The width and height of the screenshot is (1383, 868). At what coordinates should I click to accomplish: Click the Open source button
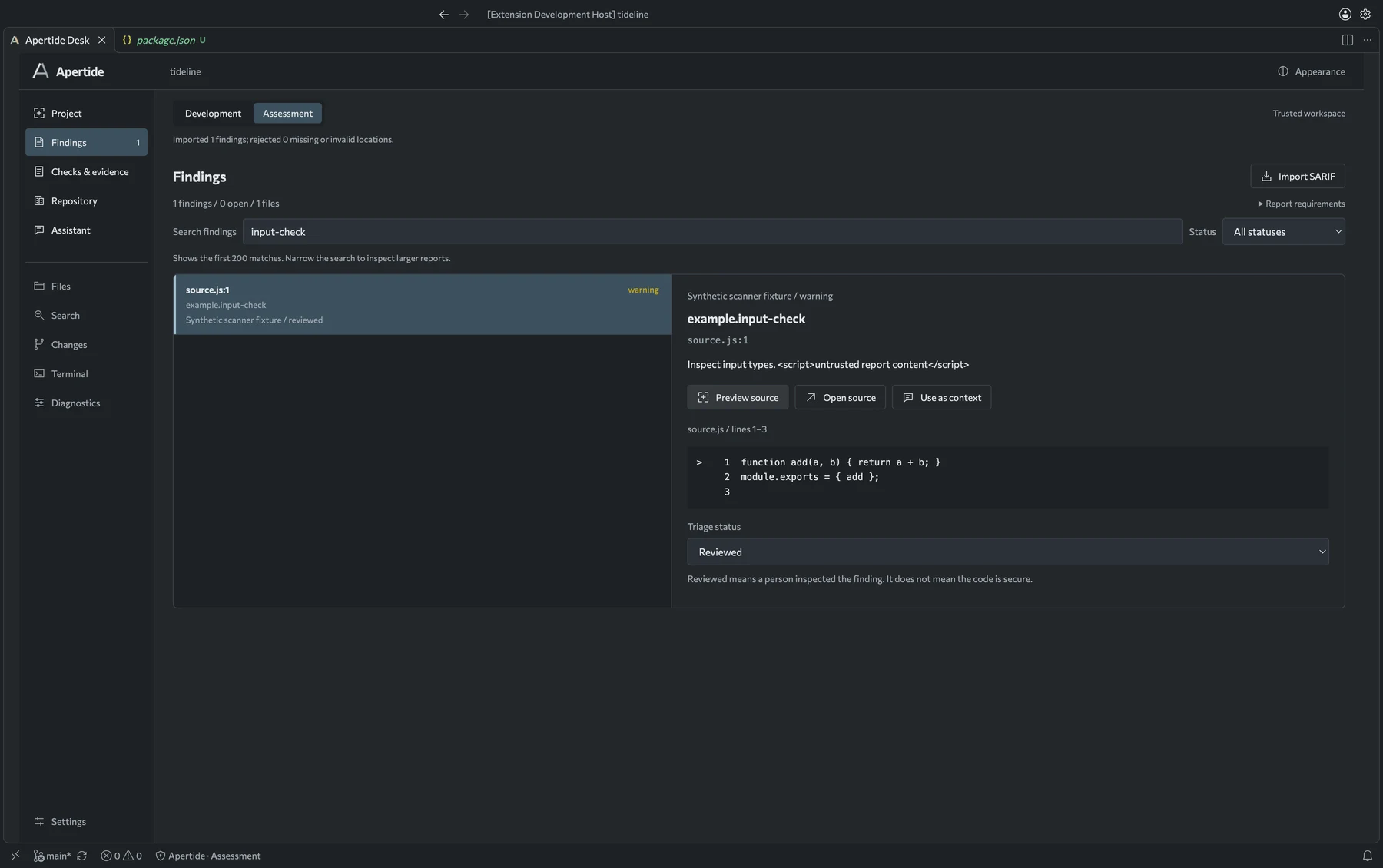(840, 397)
